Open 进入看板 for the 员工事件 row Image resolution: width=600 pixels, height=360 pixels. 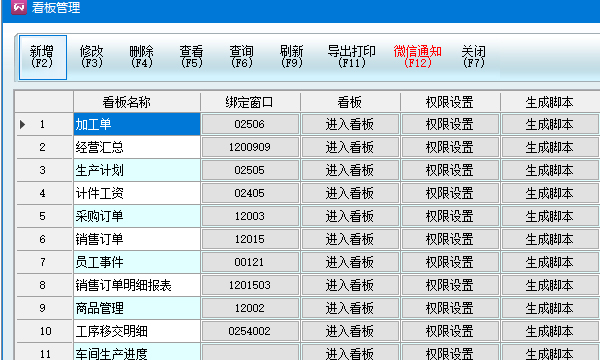(350, 262)
